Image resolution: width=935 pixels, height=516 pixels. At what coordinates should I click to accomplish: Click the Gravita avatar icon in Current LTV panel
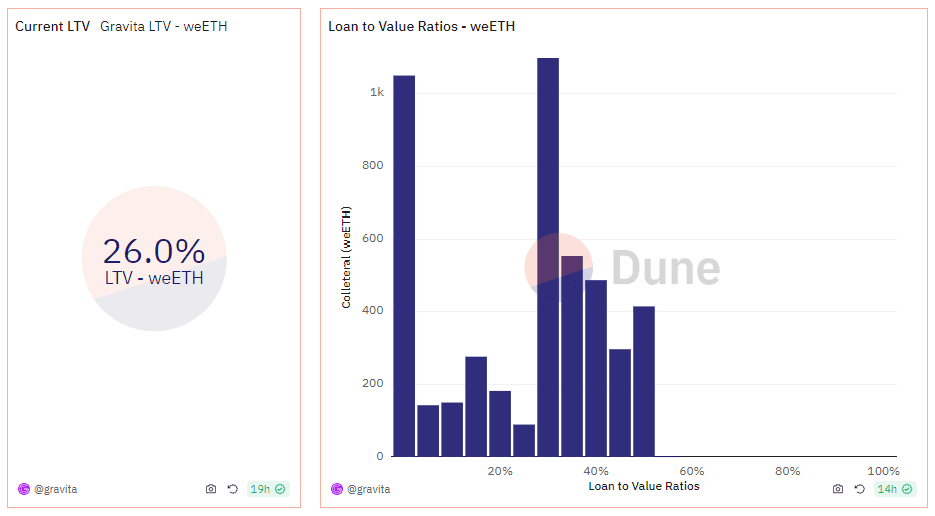tap(24, 489)
